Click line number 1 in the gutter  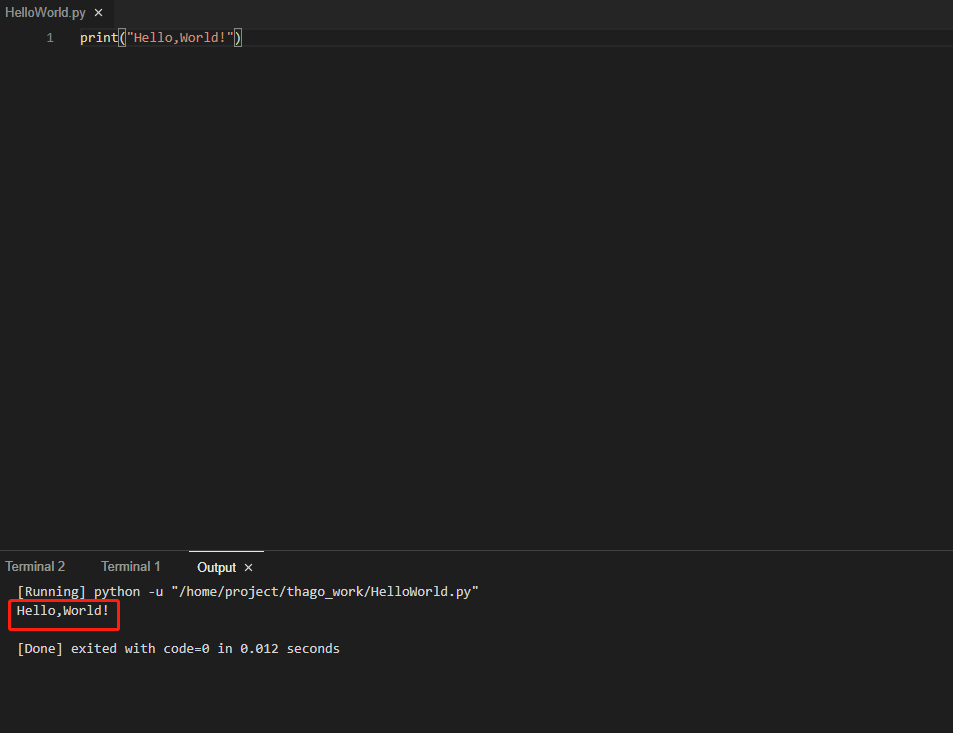(50, 38)
